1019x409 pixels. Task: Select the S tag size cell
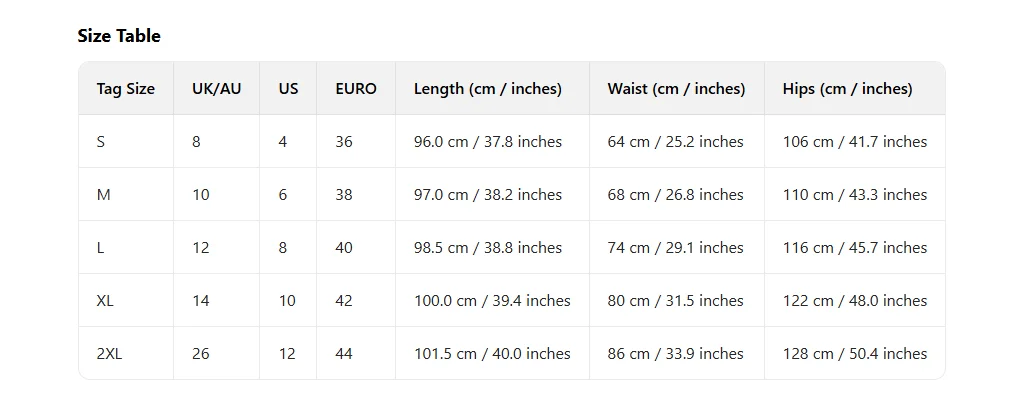[x=101, y=142]
